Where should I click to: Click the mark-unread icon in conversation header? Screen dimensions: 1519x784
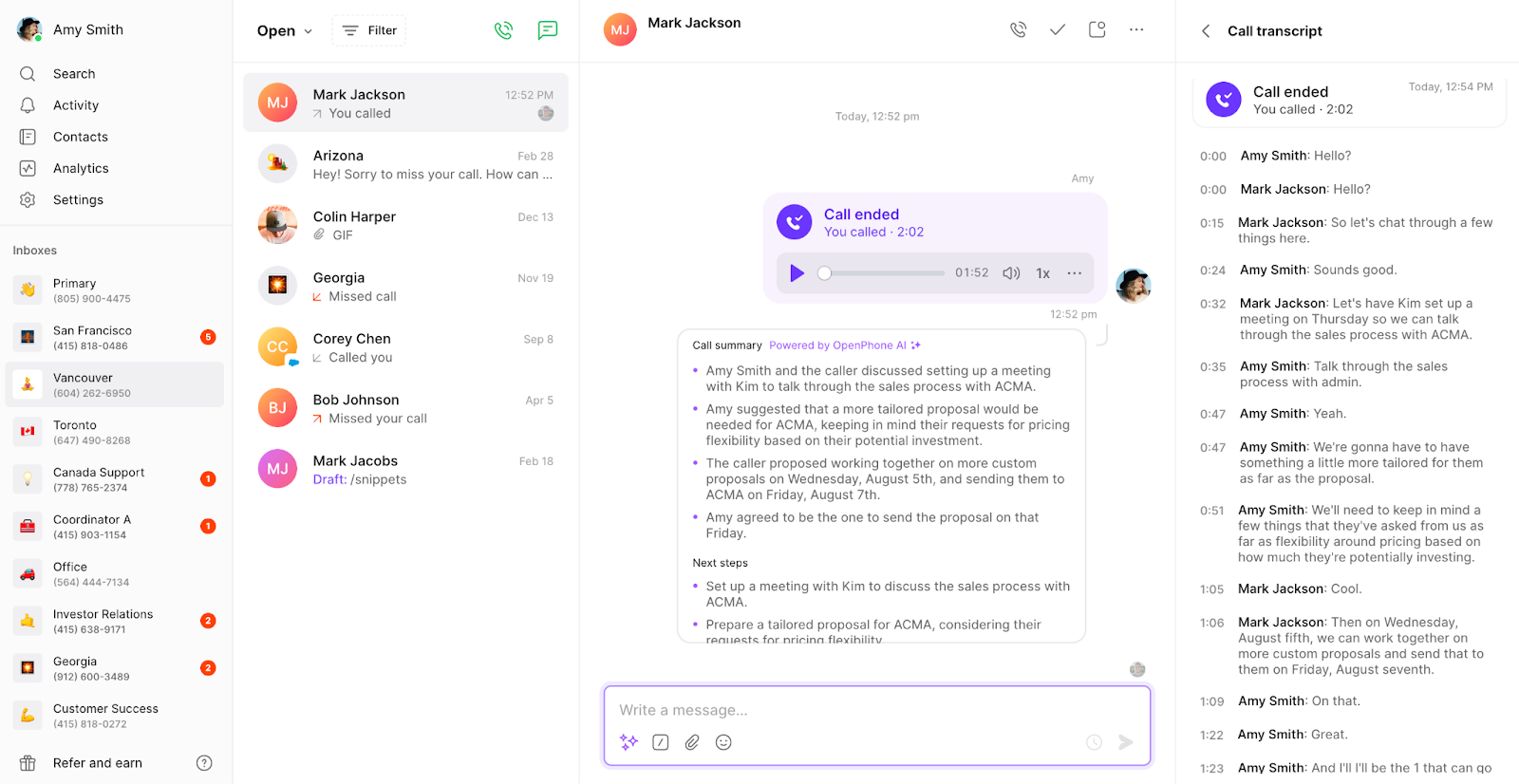pos(1097,29)
